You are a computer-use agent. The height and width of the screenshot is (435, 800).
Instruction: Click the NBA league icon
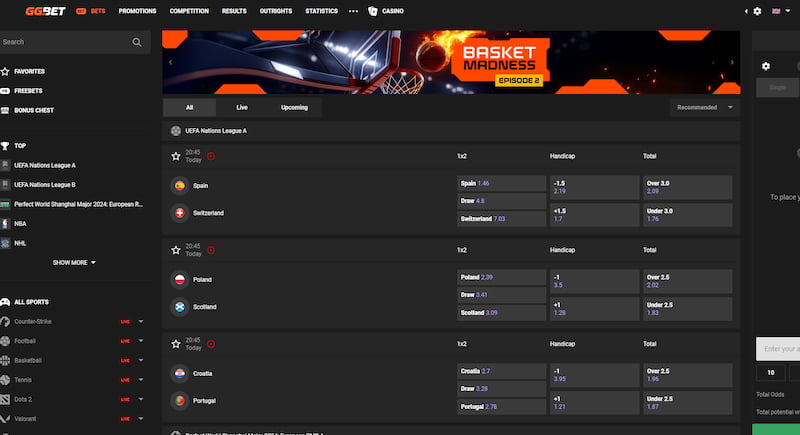5,223
